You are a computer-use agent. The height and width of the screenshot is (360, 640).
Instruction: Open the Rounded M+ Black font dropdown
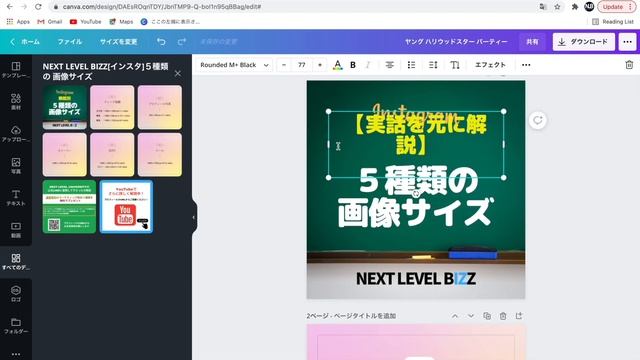pyautogui.click(x=234, y=65)
